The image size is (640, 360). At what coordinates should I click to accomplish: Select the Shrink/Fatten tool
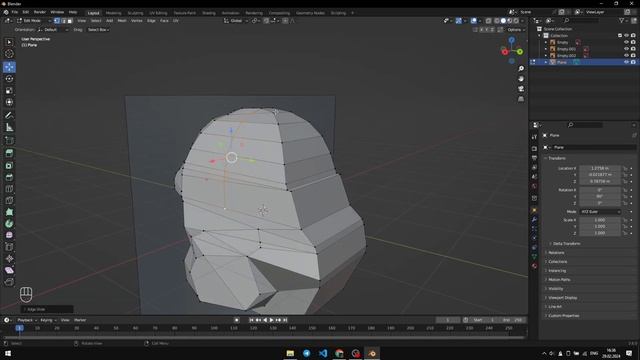pos(9,259)
